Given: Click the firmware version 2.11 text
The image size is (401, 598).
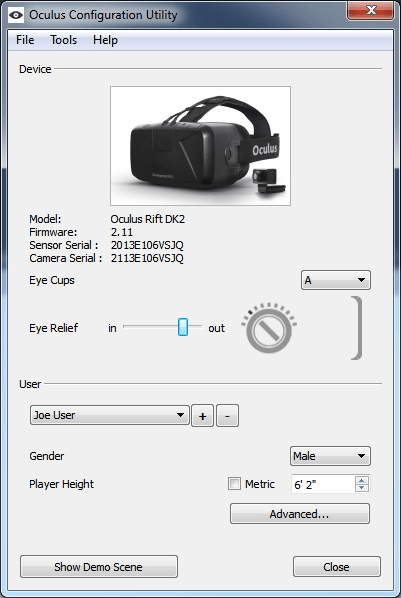Looking at the screenshot, I should tap(122, 232).
